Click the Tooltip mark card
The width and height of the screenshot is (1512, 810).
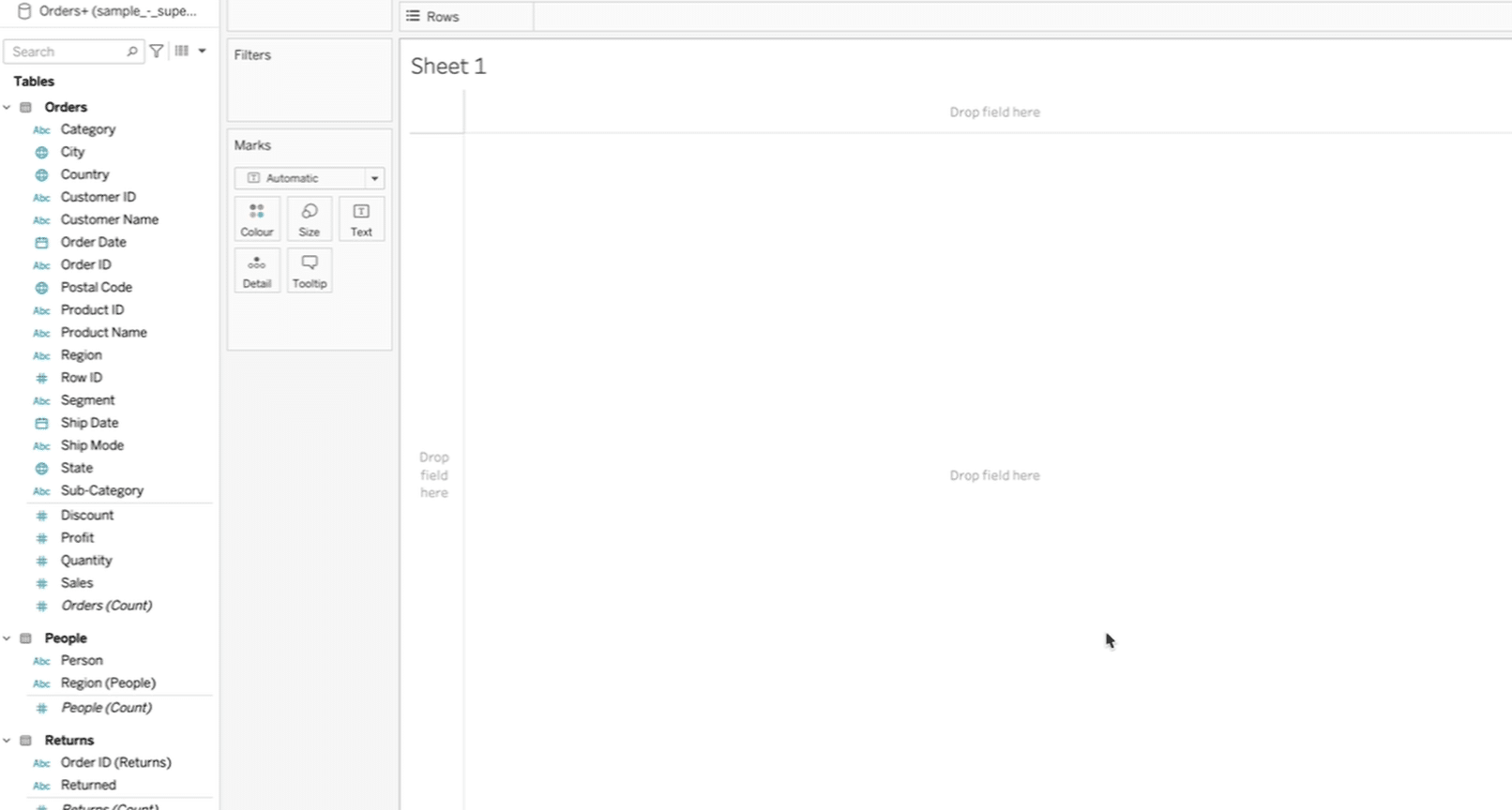pyautogui.click(x=310, y=271)
